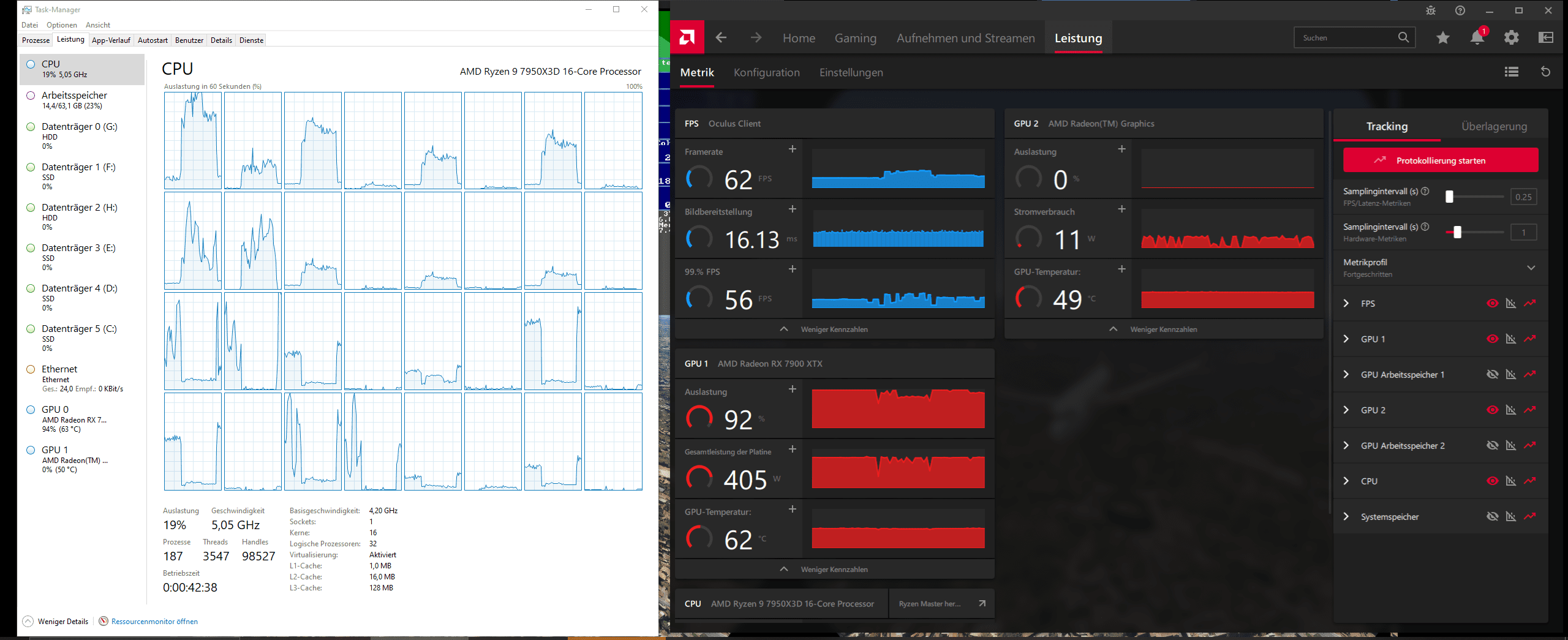Toggle the eye icon for GPU 2
The height and width of the screenshot is (640, 1568).
(x=1493, y=410)
